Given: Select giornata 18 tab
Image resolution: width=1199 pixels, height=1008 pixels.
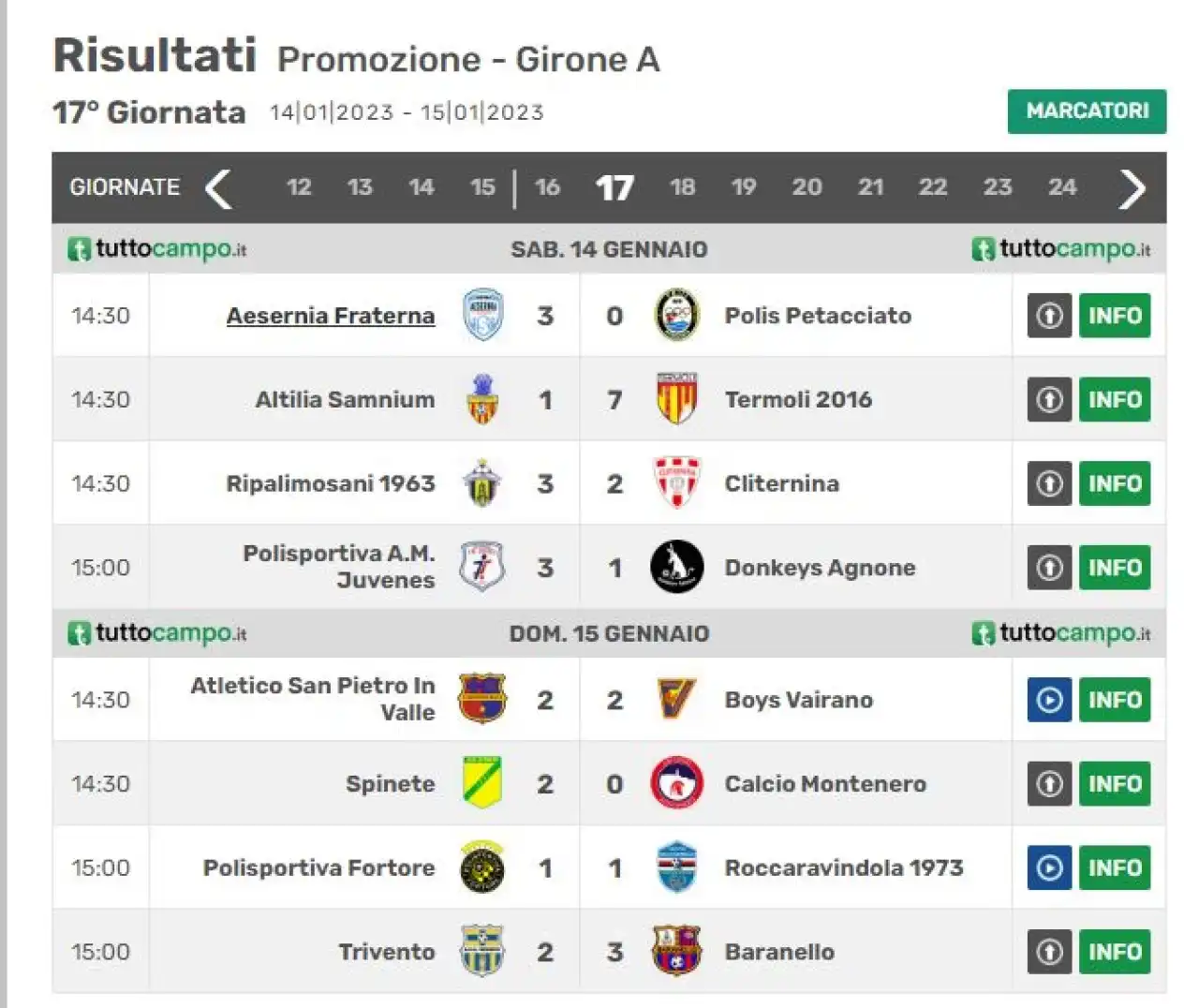Looking at the screenshot, I should (x=682, y=187).
